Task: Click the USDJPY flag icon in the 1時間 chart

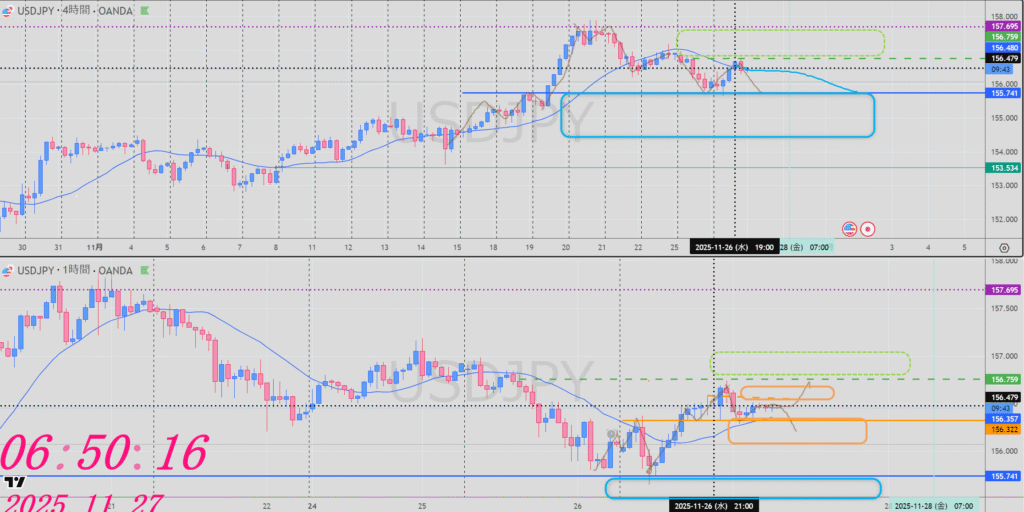Action: 7,270
